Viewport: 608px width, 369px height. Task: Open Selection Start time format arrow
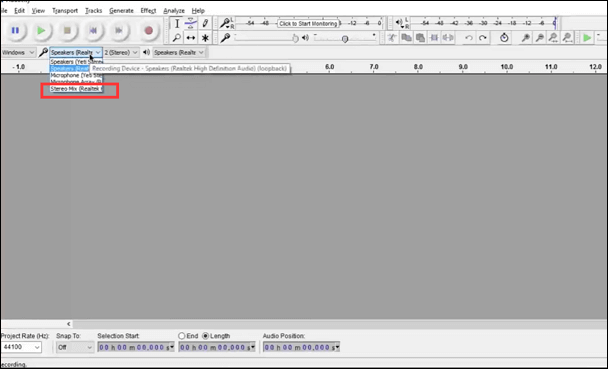tap(172, 347)
